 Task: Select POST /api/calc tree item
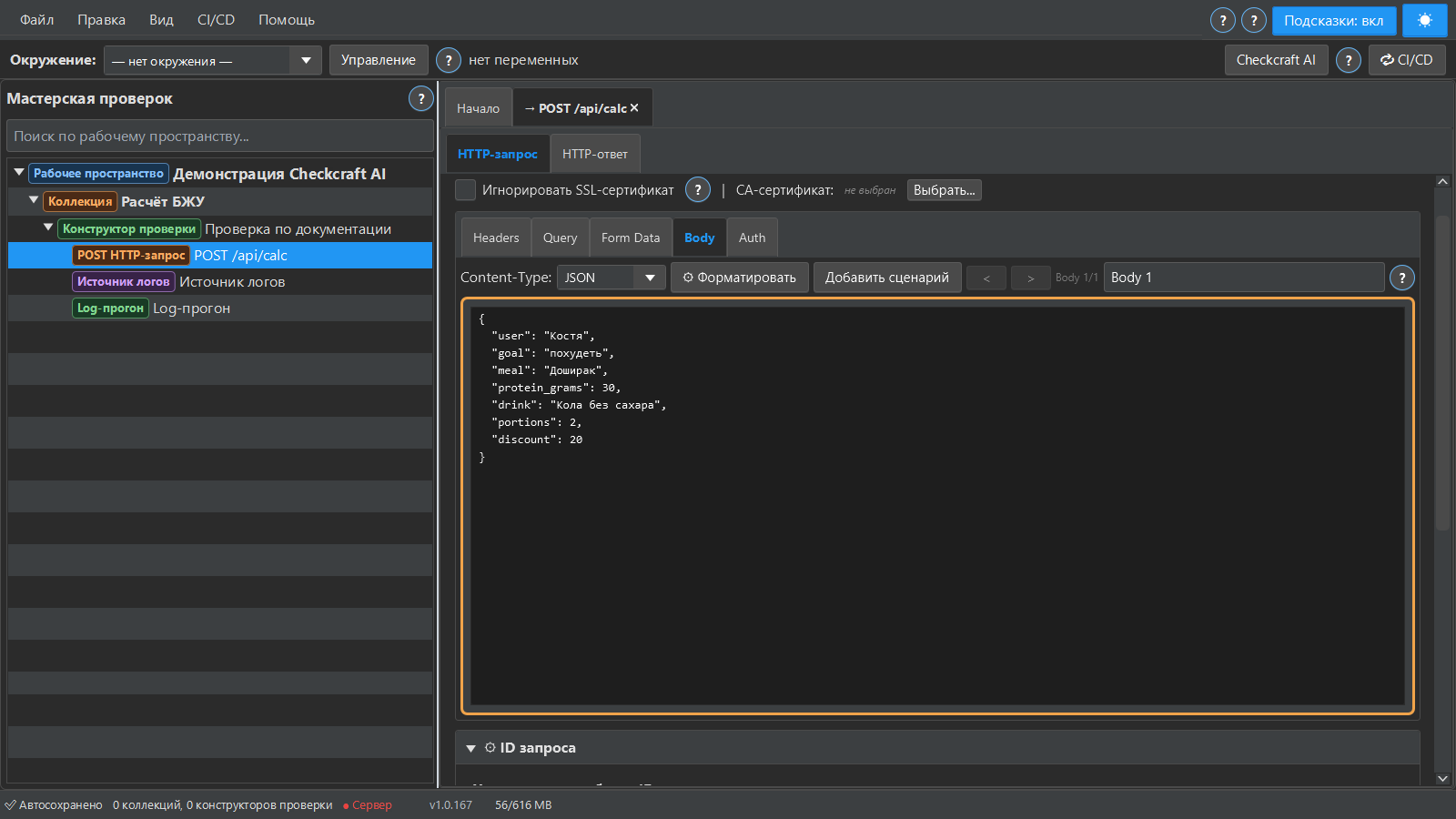pos(220,255)
